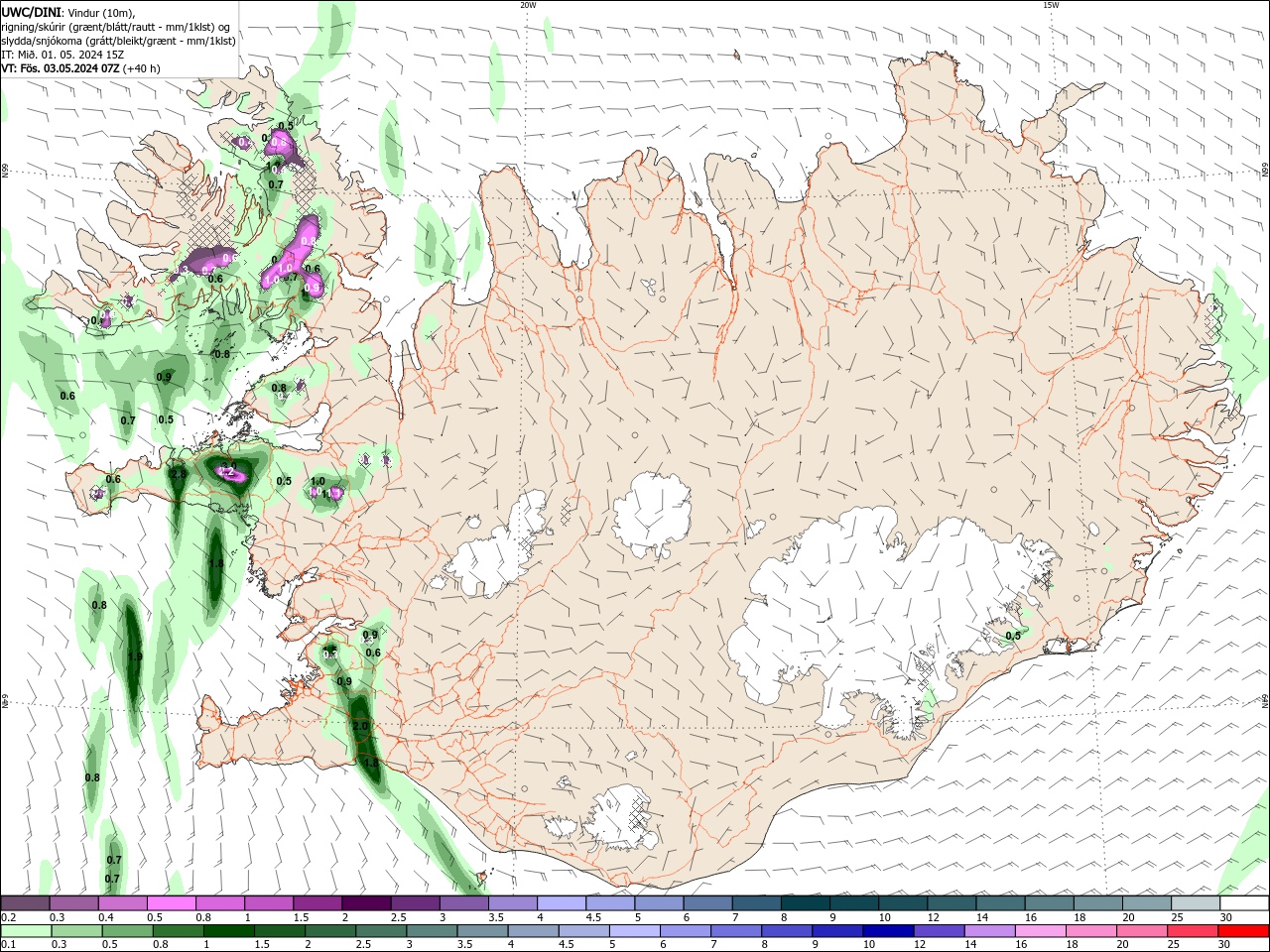
Task: Click the "15W" longitude label
Action: point(1051,5)
